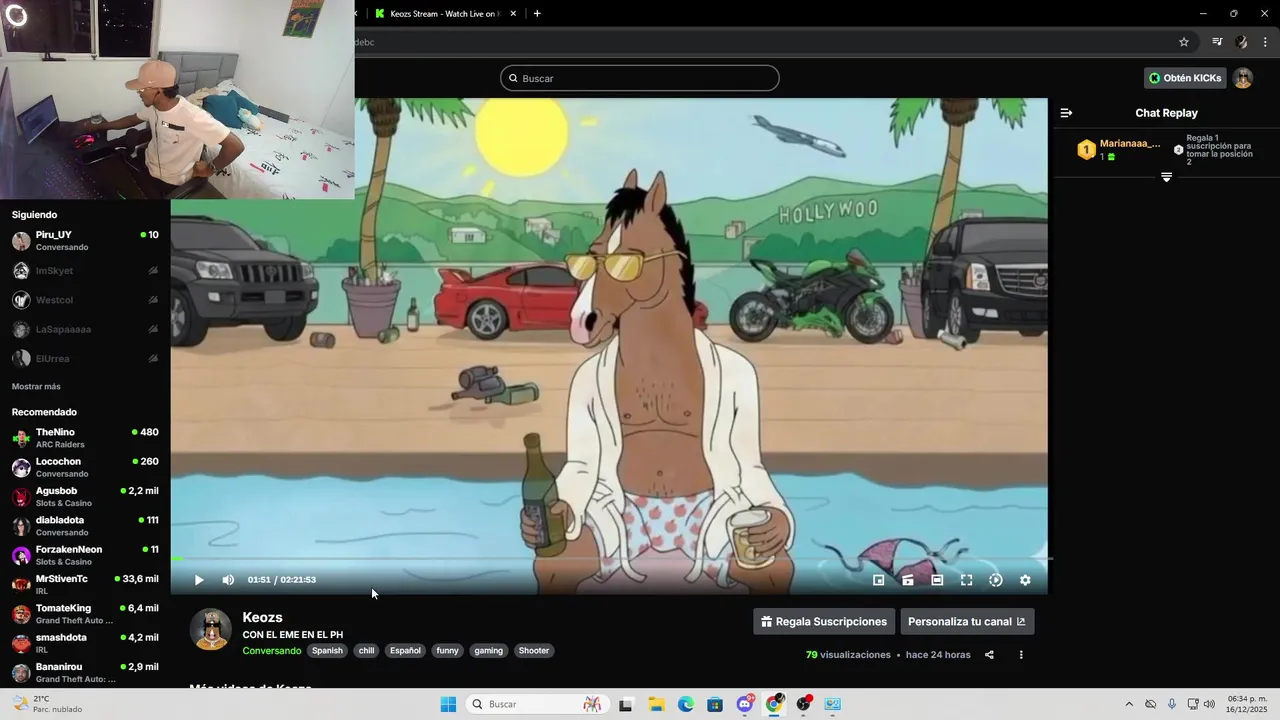Open LaSapaaaaa channel
Screen dimensions: 1280x720
pos(85,329)
